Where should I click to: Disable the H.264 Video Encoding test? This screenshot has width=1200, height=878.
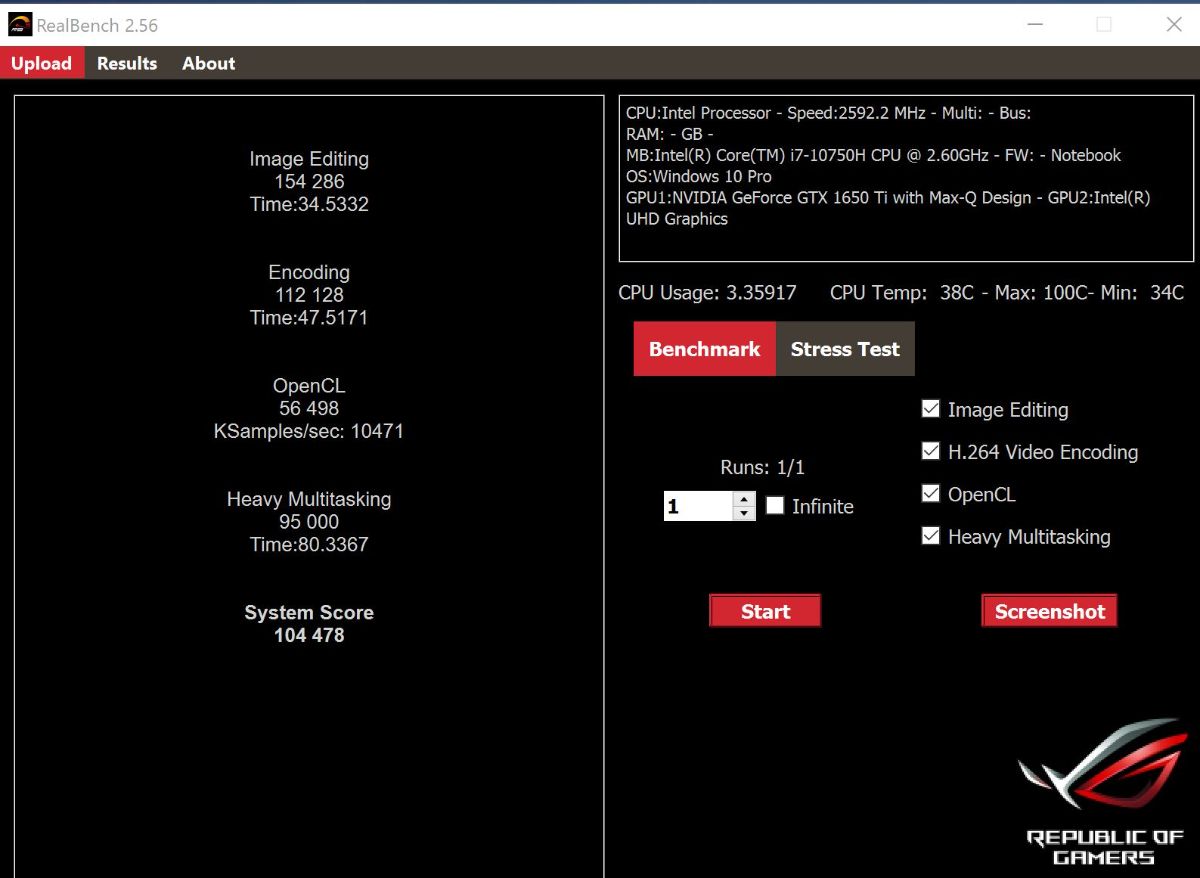point(930,451)
